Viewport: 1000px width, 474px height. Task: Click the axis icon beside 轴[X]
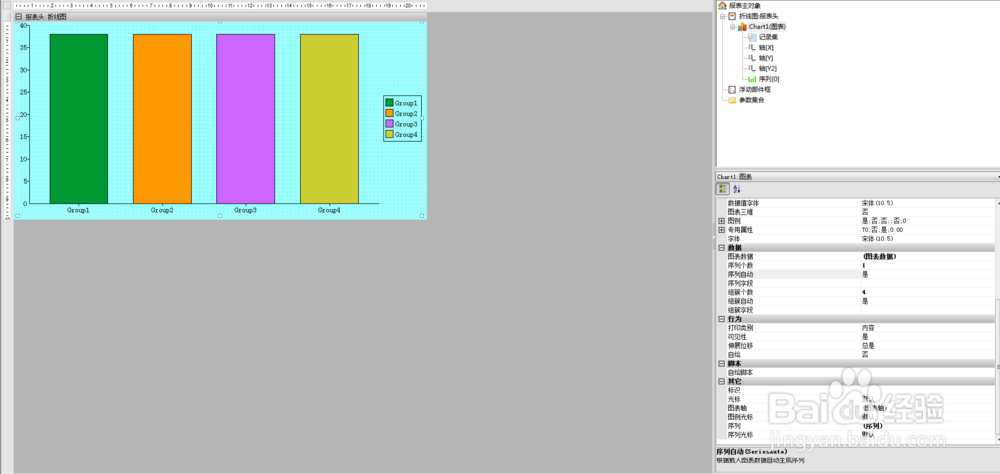pyautogui.click(x=752, y=47)
